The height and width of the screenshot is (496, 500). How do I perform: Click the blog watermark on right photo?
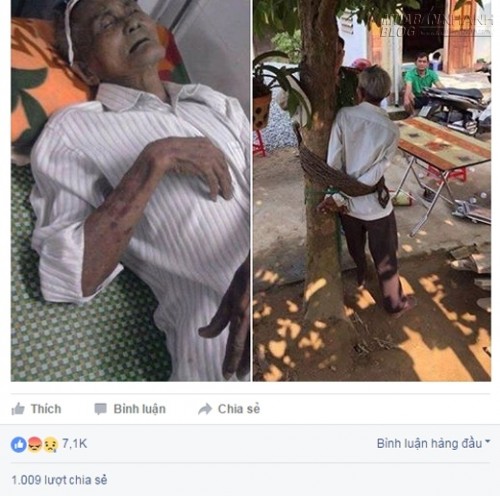436,26
